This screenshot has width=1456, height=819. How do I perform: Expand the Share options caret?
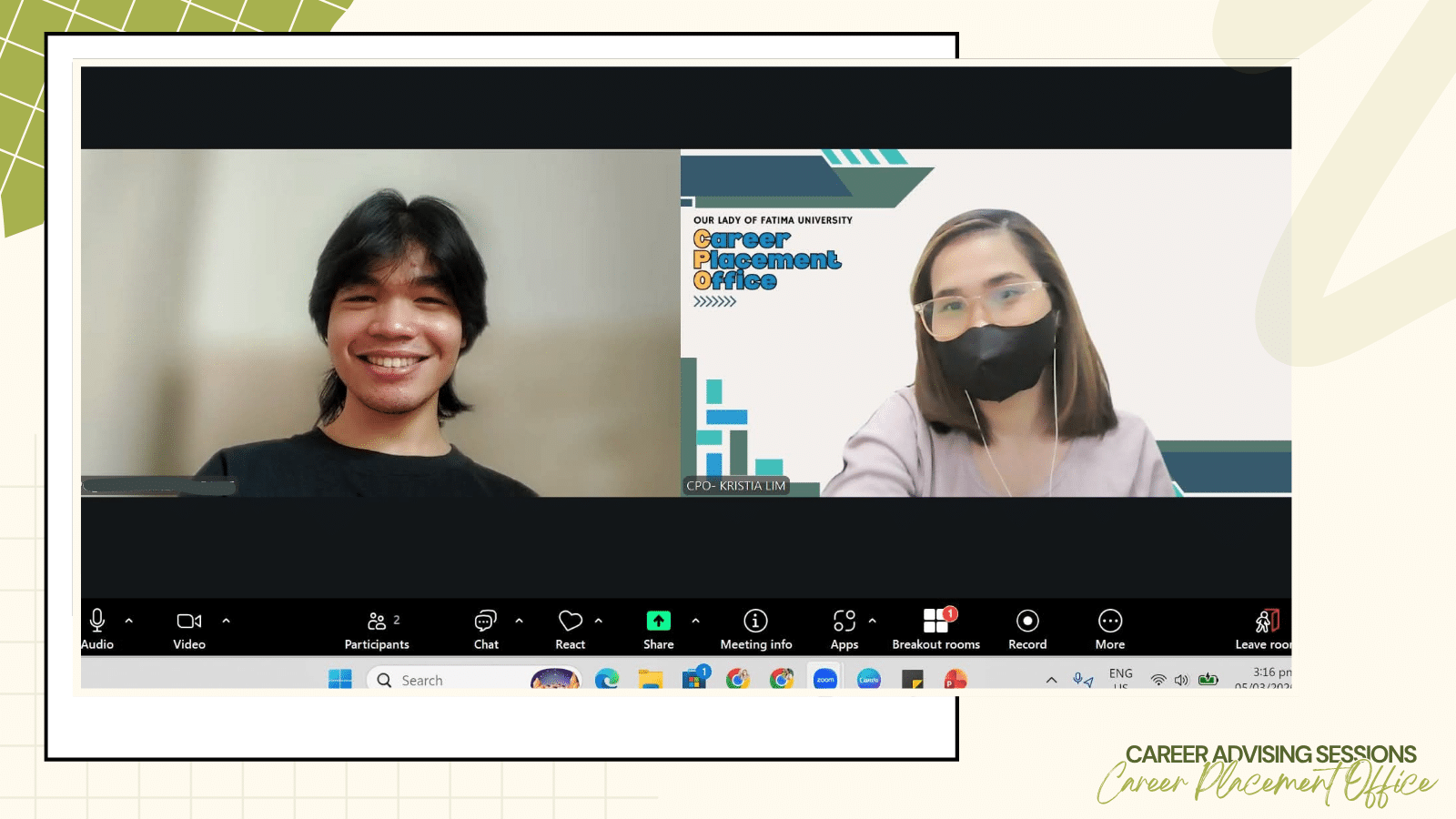tap(696, 621)
